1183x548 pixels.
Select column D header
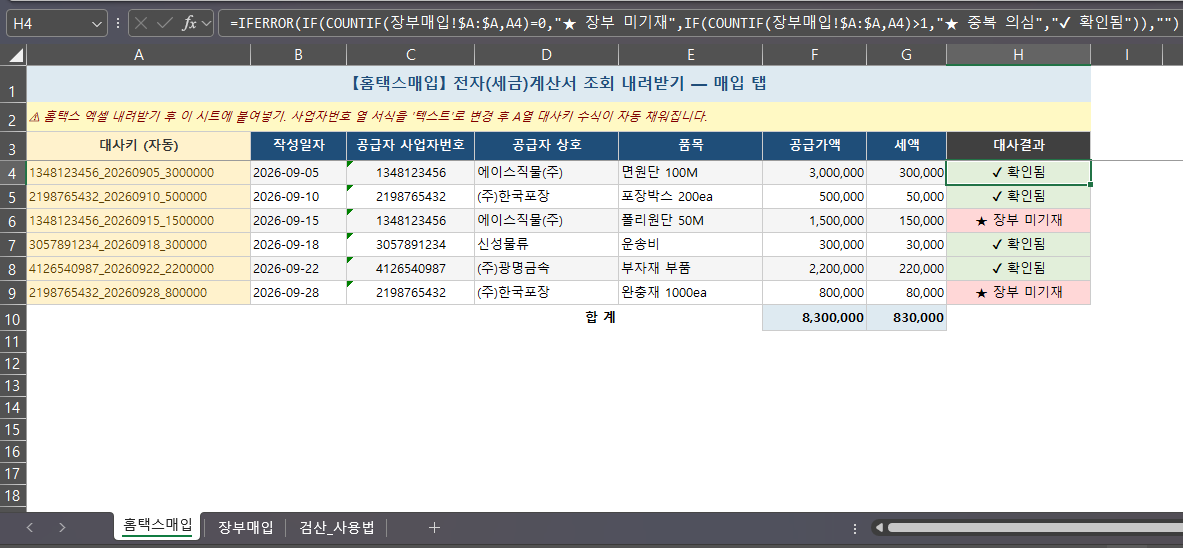click(546, 54)
